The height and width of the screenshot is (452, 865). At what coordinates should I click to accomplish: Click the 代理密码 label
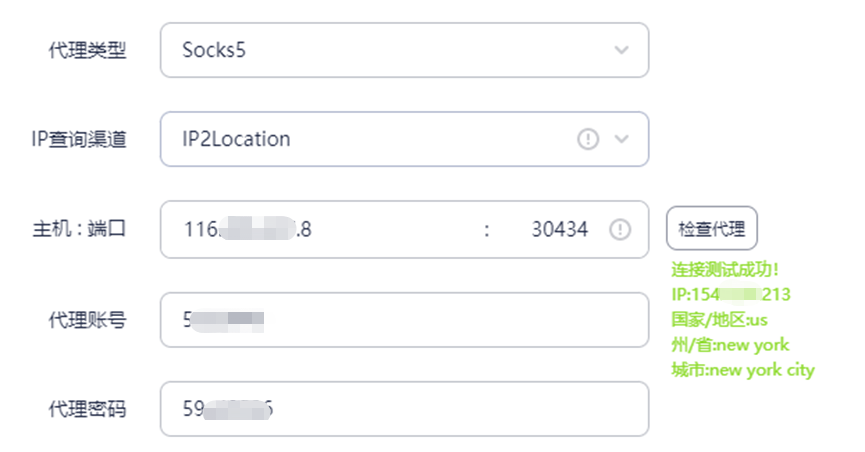click(88, 409)
